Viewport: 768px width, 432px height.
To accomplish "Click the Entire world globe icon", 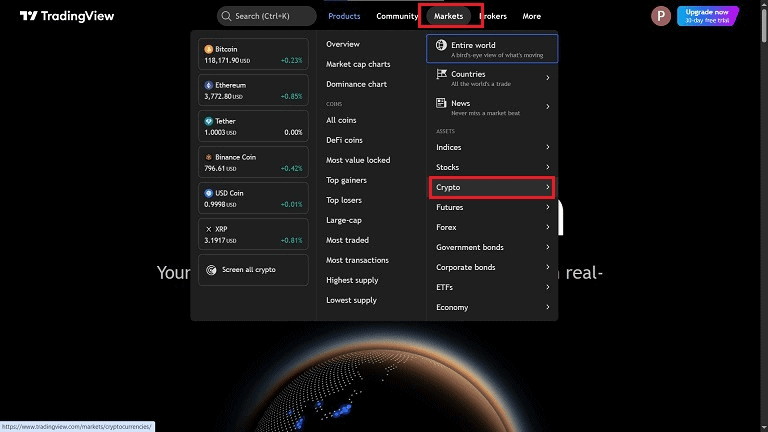I will click(441, 48).
